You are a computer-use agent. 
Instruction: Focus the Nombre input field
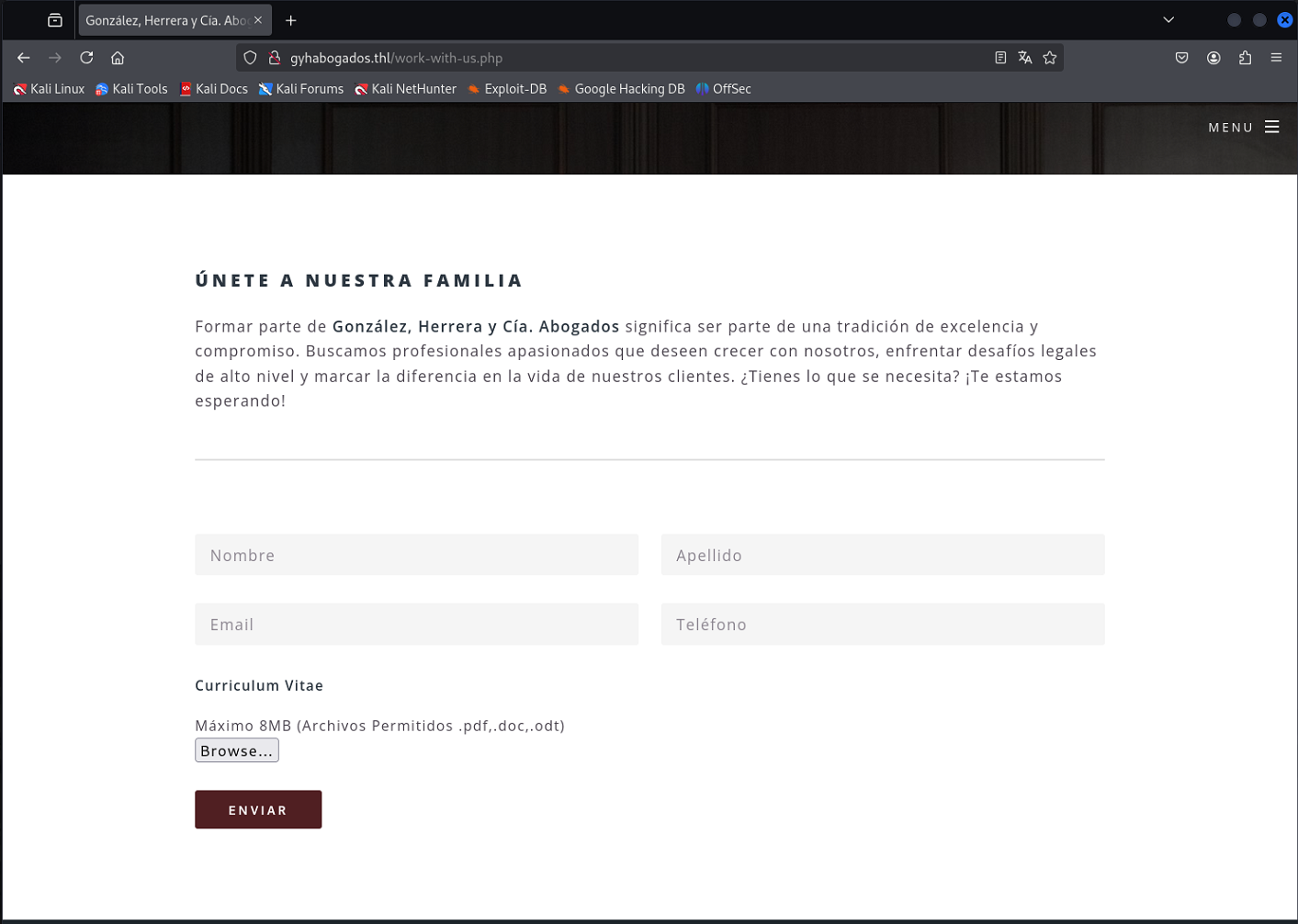(416, 555)
